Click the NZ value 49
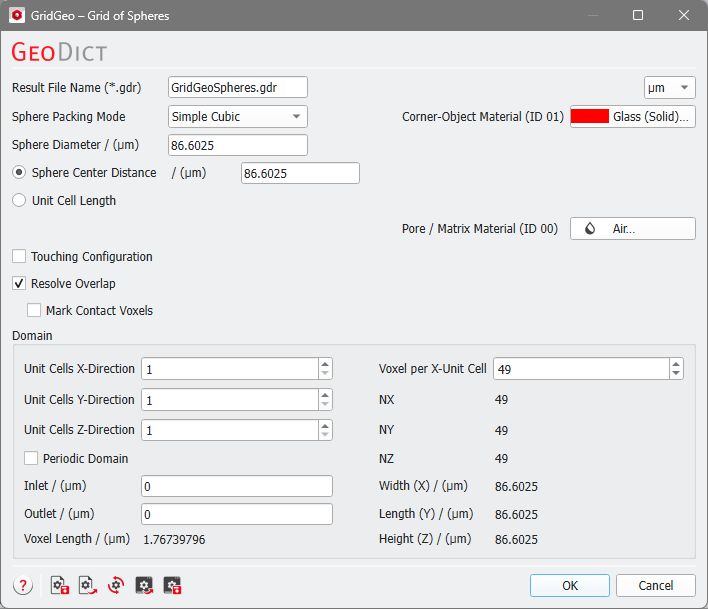The image size is (708, 609). (501, 459)
